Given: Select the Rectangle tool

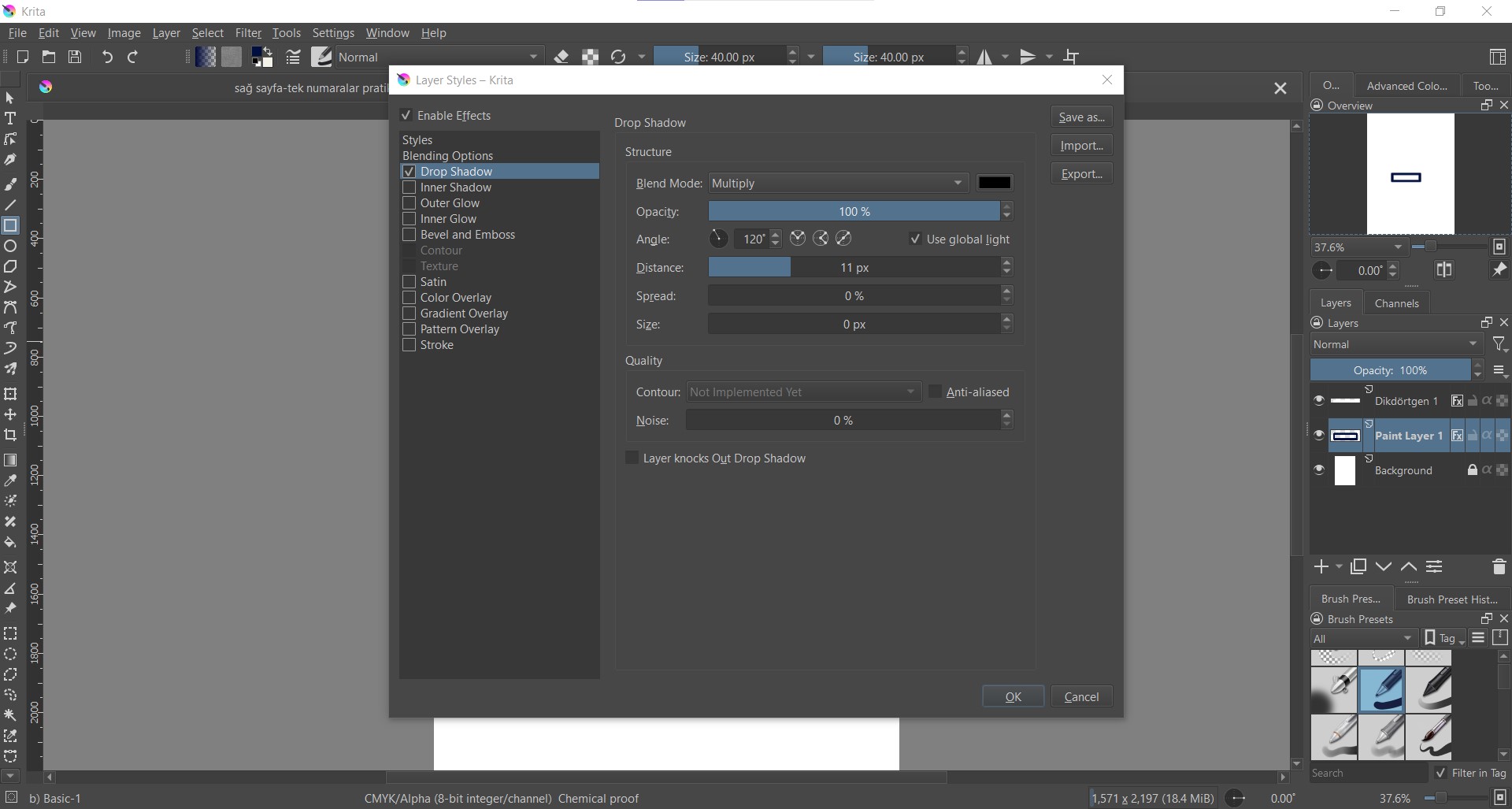Looking at the screenshot, I should 10,226.
